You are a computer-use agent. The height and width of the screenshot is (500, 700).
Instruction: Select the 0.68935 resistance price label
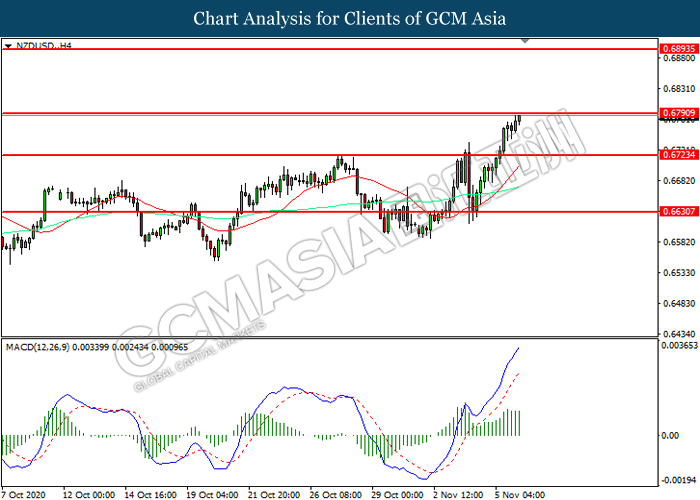coord(678,49)
